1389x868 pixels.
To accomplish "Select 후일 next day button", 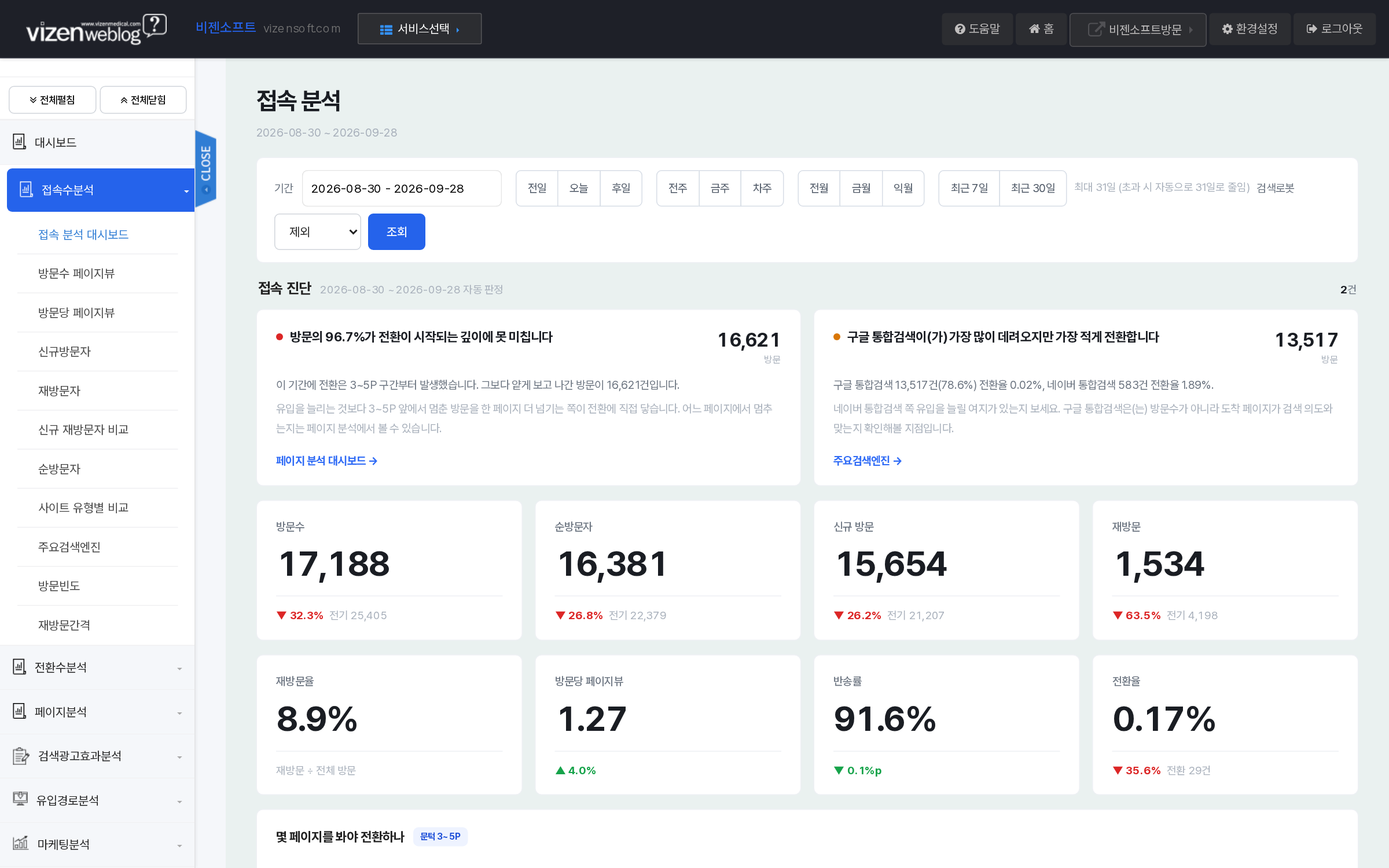I will point(621,189).
